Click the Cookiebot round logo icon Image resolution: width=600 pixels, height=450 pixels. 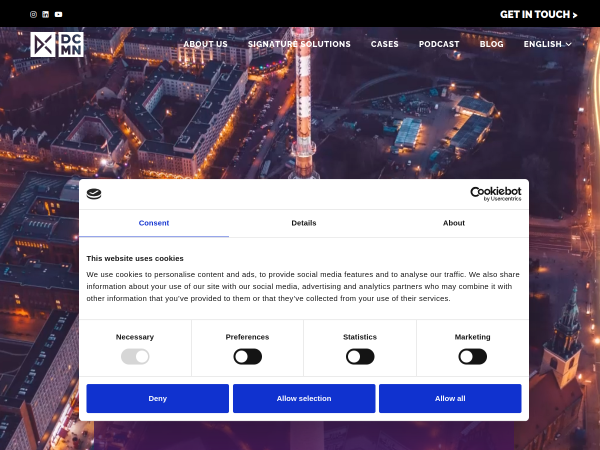tap(94, 194)
